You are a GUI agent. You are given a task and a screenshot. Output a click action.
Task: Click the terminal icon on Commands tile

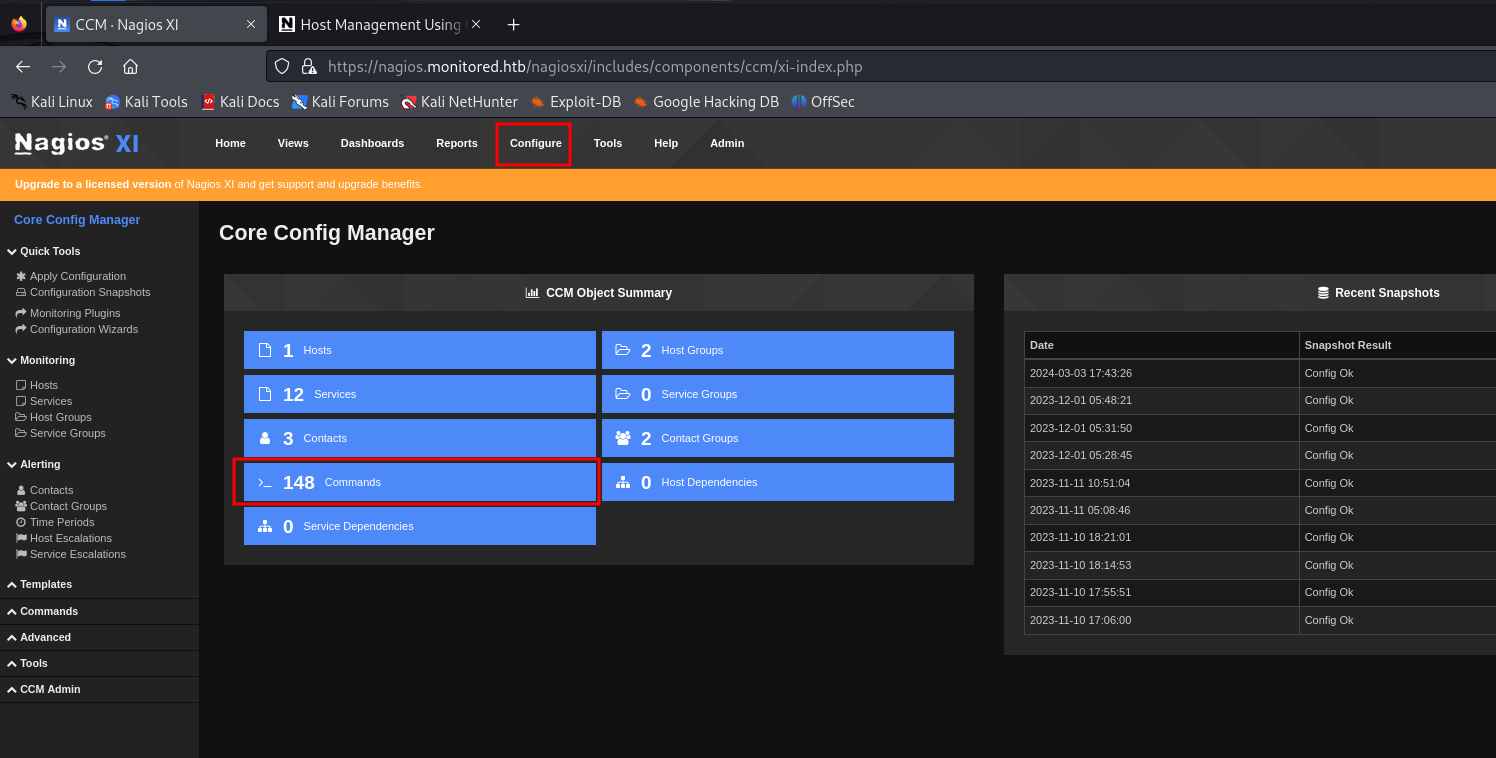tap(265, 482)
